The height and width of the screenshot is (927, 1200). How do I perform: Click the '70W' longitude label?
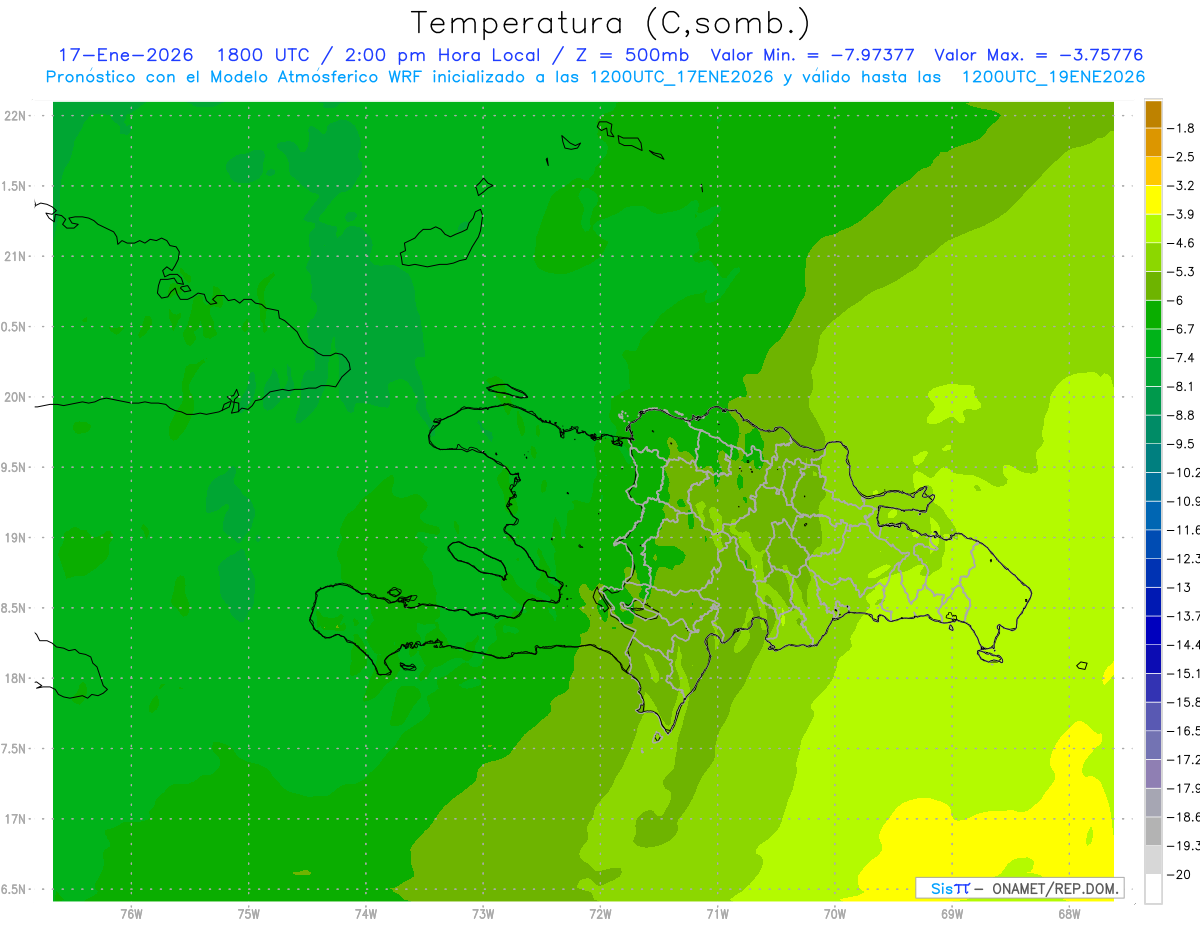(x=835, y=914)
